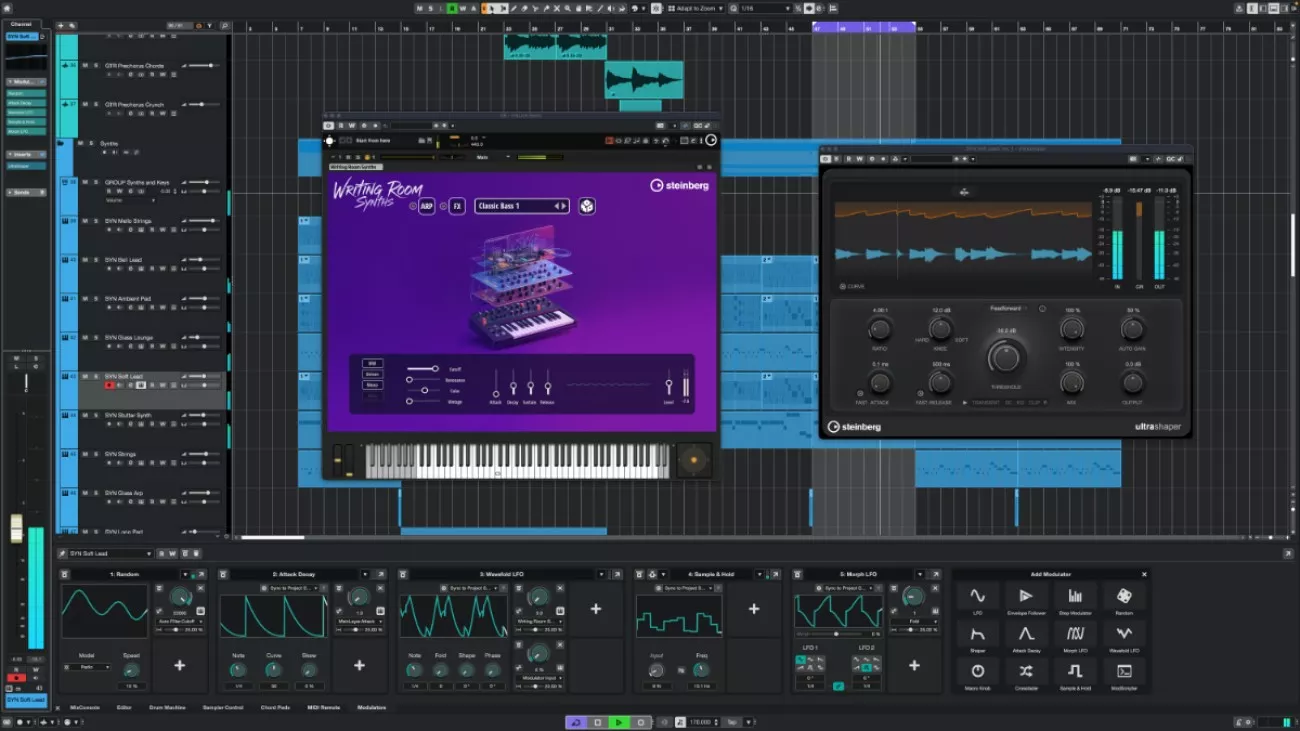This screenshot has width=1300, height=731.
Task: Add a ModScripter modulator
Action: click(x=1124, y=672)
